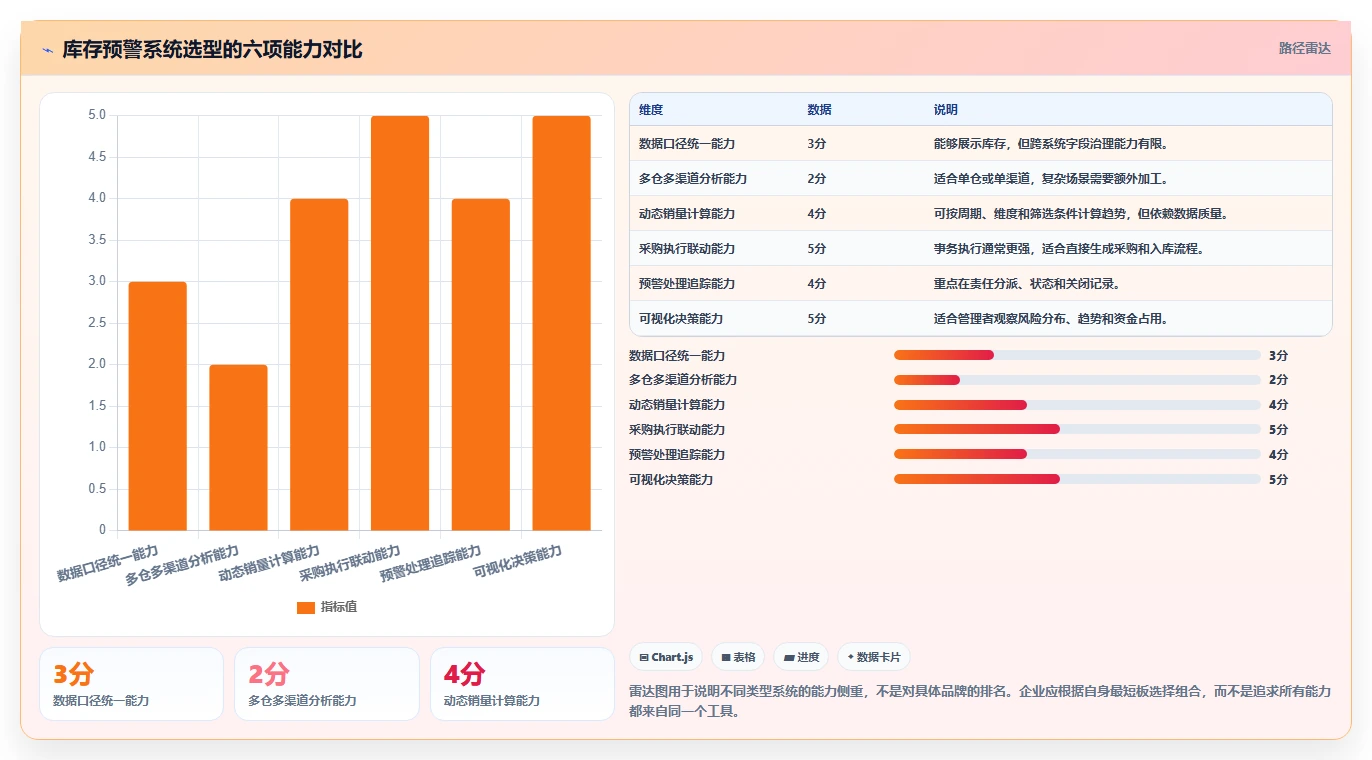The height and width of the screenshot is (760, 1372).
Task: Open the 4分 动态销量计算能力 summary card
Action: point(523,684)
